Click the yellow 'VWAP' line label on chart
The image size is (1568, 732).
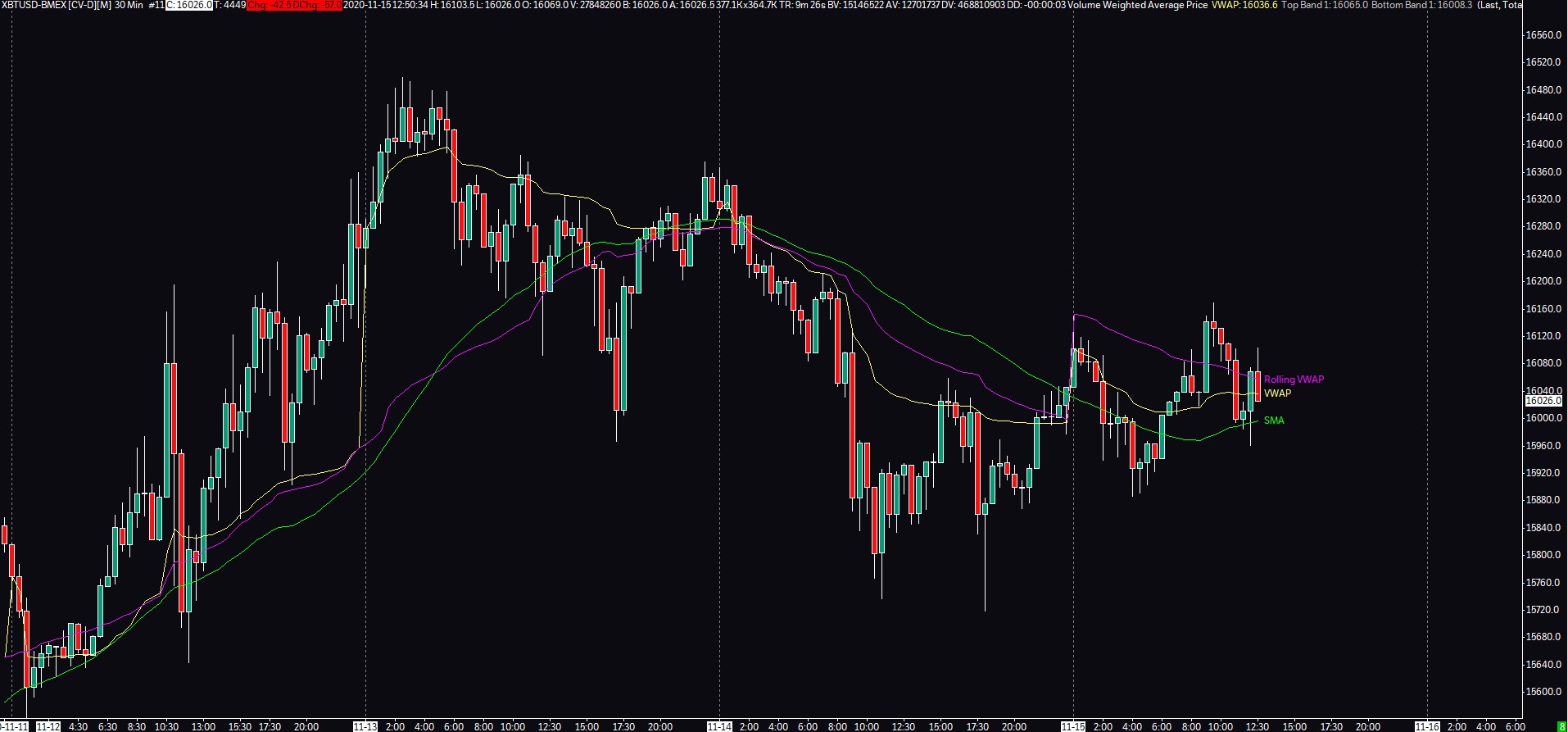pyautogui.click(x=1277, y=393)
